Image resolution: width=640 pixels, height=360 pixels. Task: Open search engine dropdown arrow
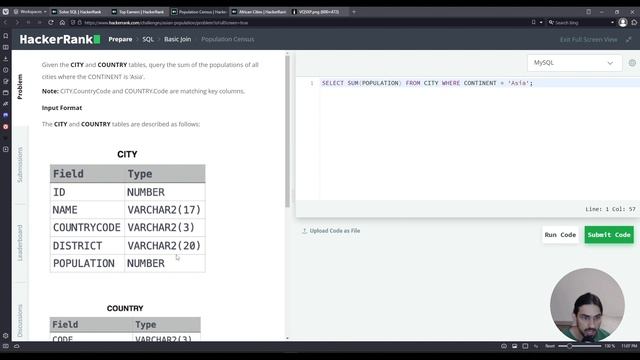coord(612,22)
